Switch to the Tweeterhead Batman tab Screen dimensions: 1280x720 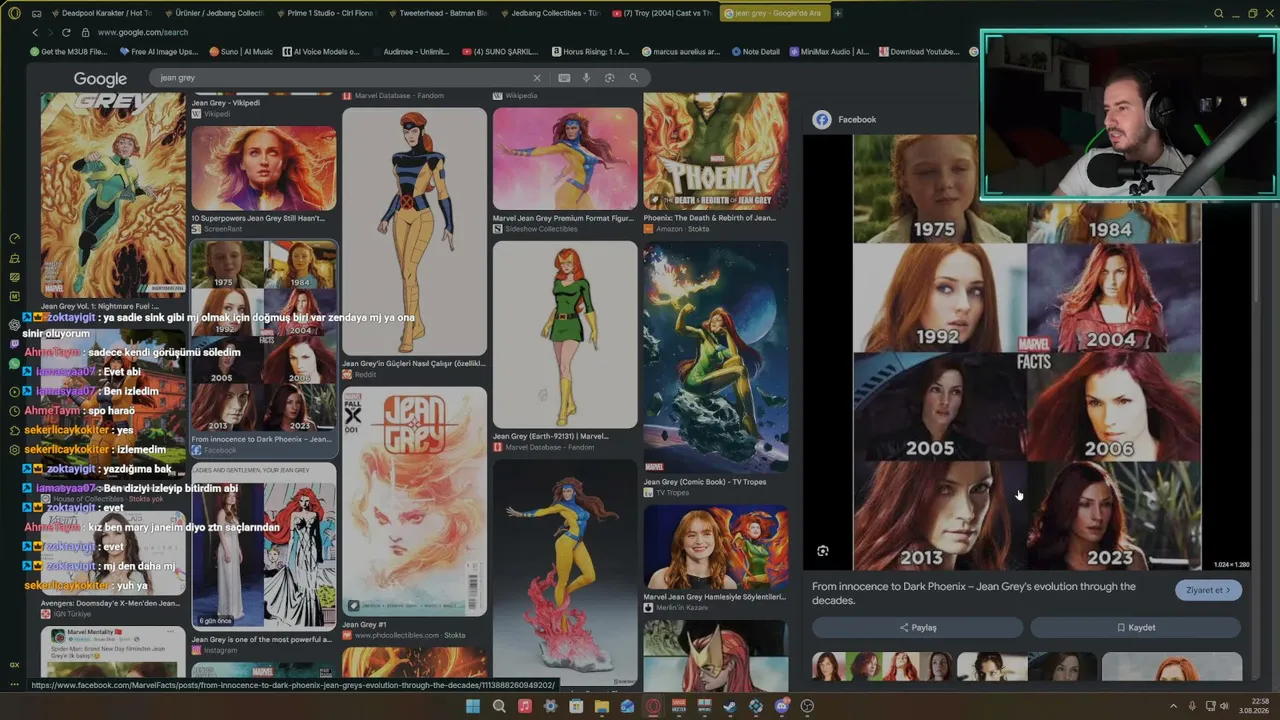436,13
